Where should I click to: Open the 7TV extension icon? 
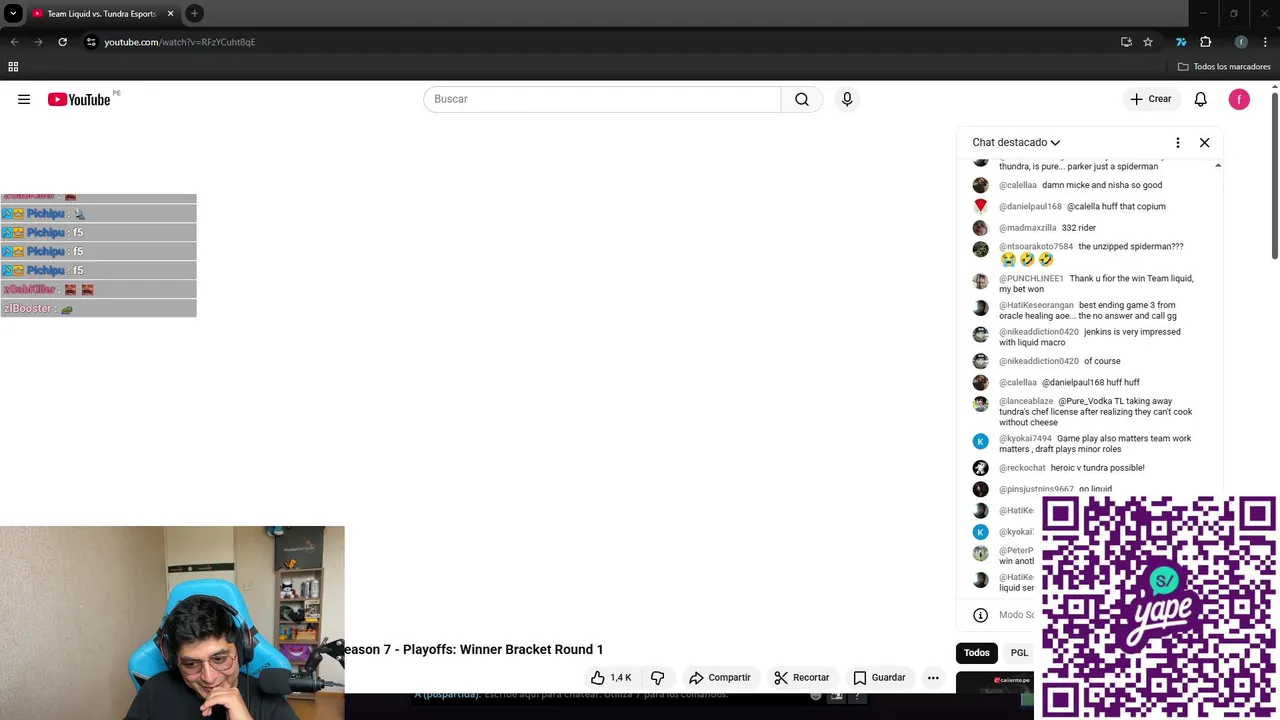pos(1181,42)
